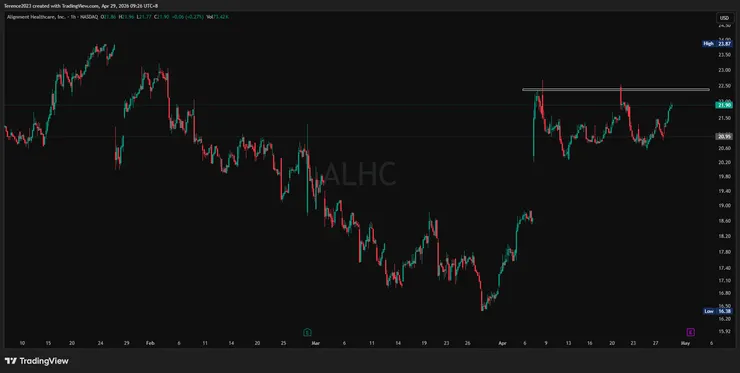740x373 pixels.
Task: Click the 17.80 price scale label
Action: [x=724, y=252]
